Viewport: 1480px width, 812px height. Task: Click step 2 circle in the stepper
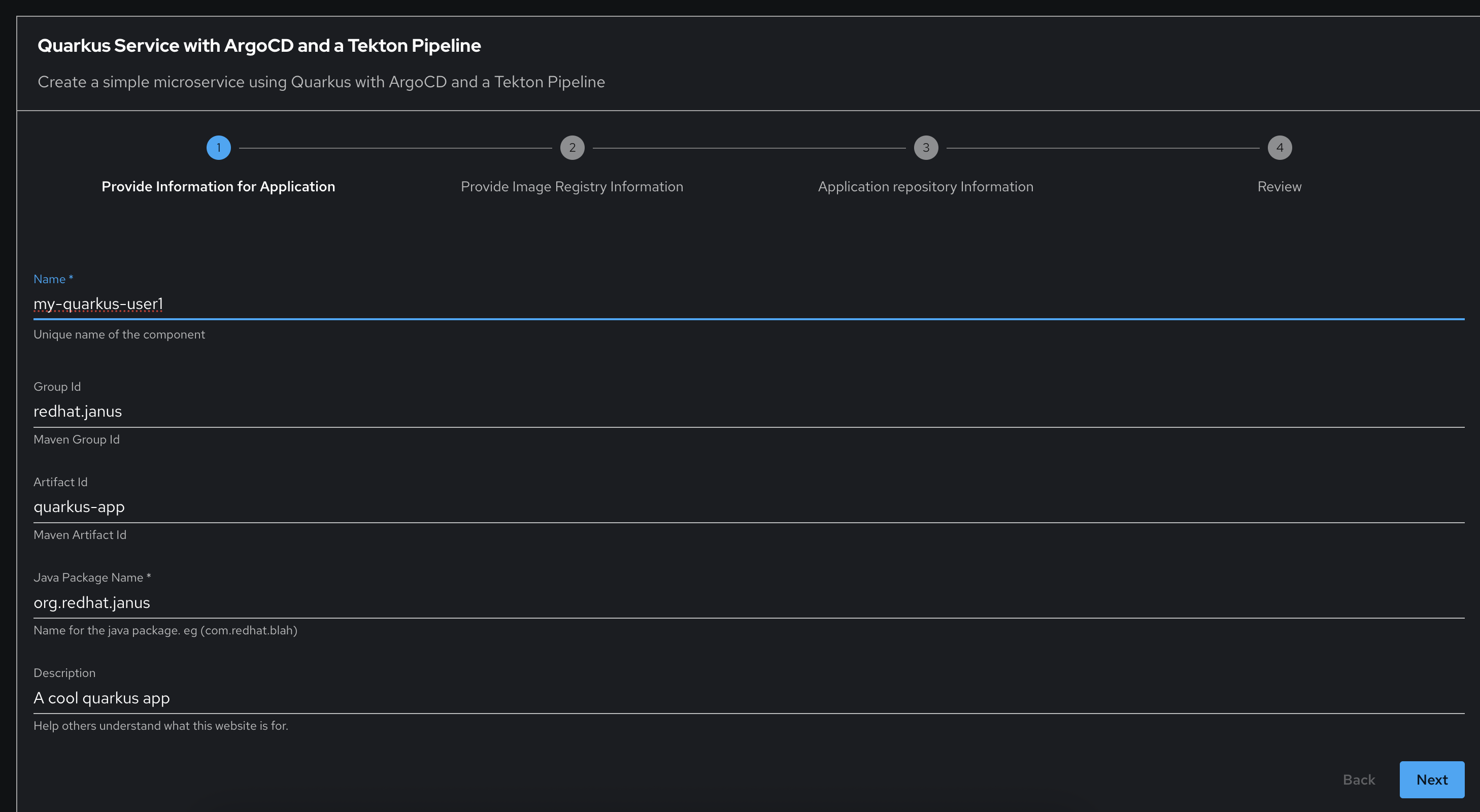[572, 148]
